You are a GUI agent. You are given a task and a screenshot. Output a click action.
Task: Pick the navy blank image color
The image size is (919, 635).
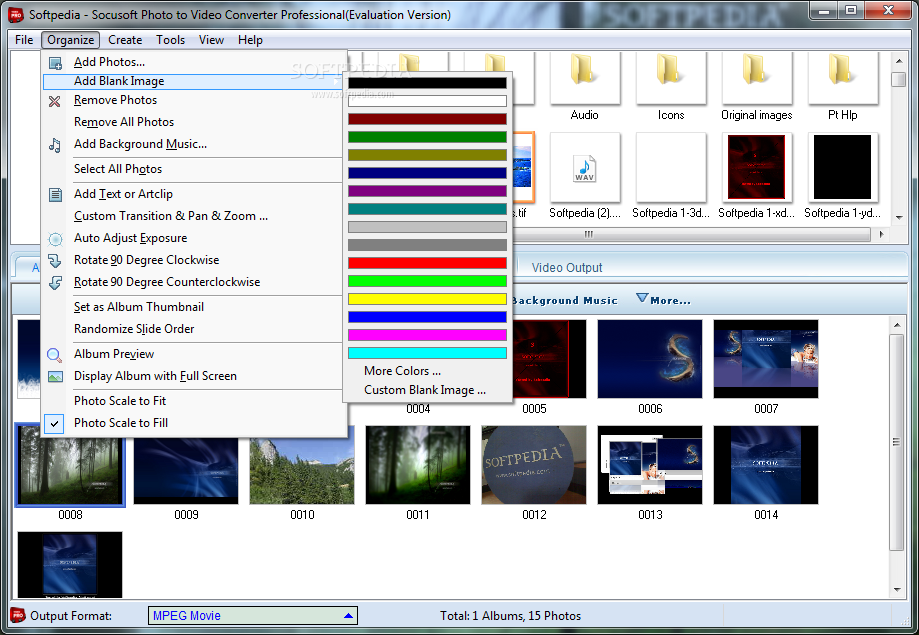click(427, 173)
